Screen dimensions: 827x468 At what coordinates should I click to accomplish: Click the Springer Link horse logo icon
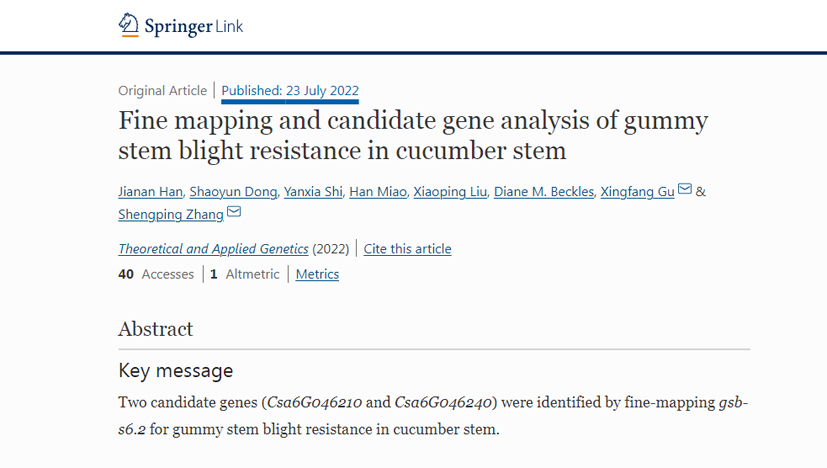tap(129, 25)
